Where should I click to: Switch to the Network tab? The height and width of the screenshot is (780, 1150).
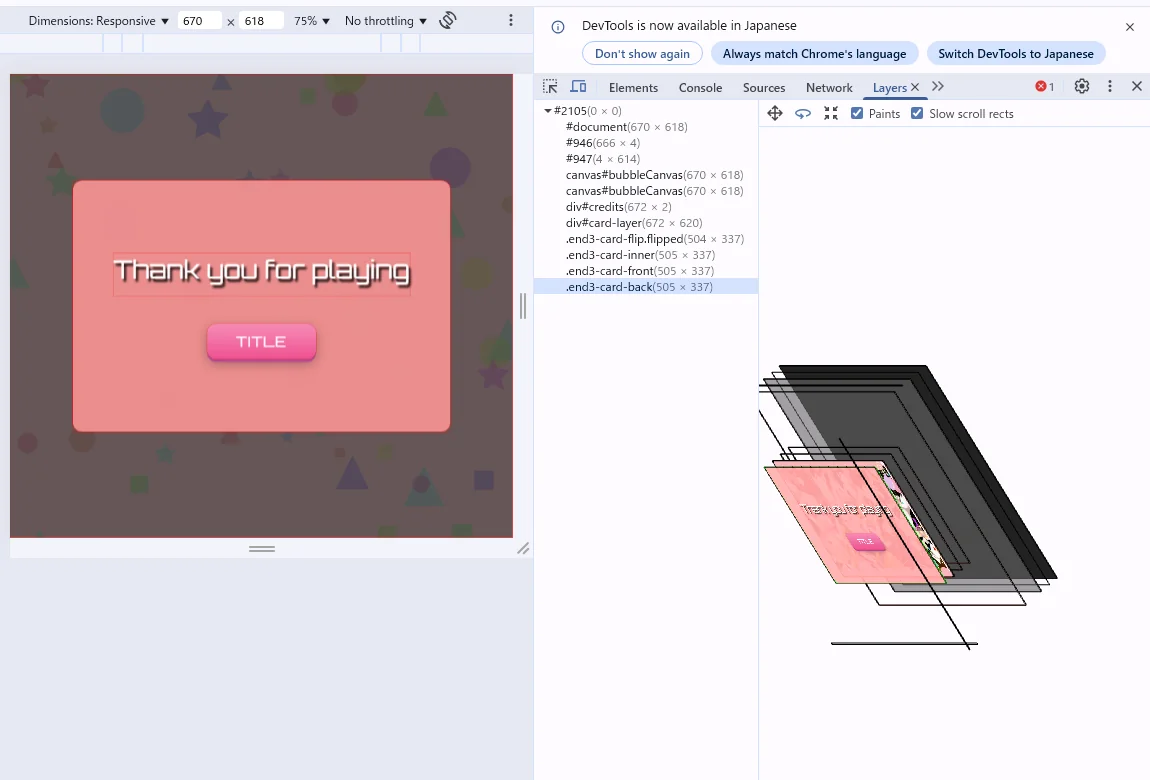click(x=829, y=88)
